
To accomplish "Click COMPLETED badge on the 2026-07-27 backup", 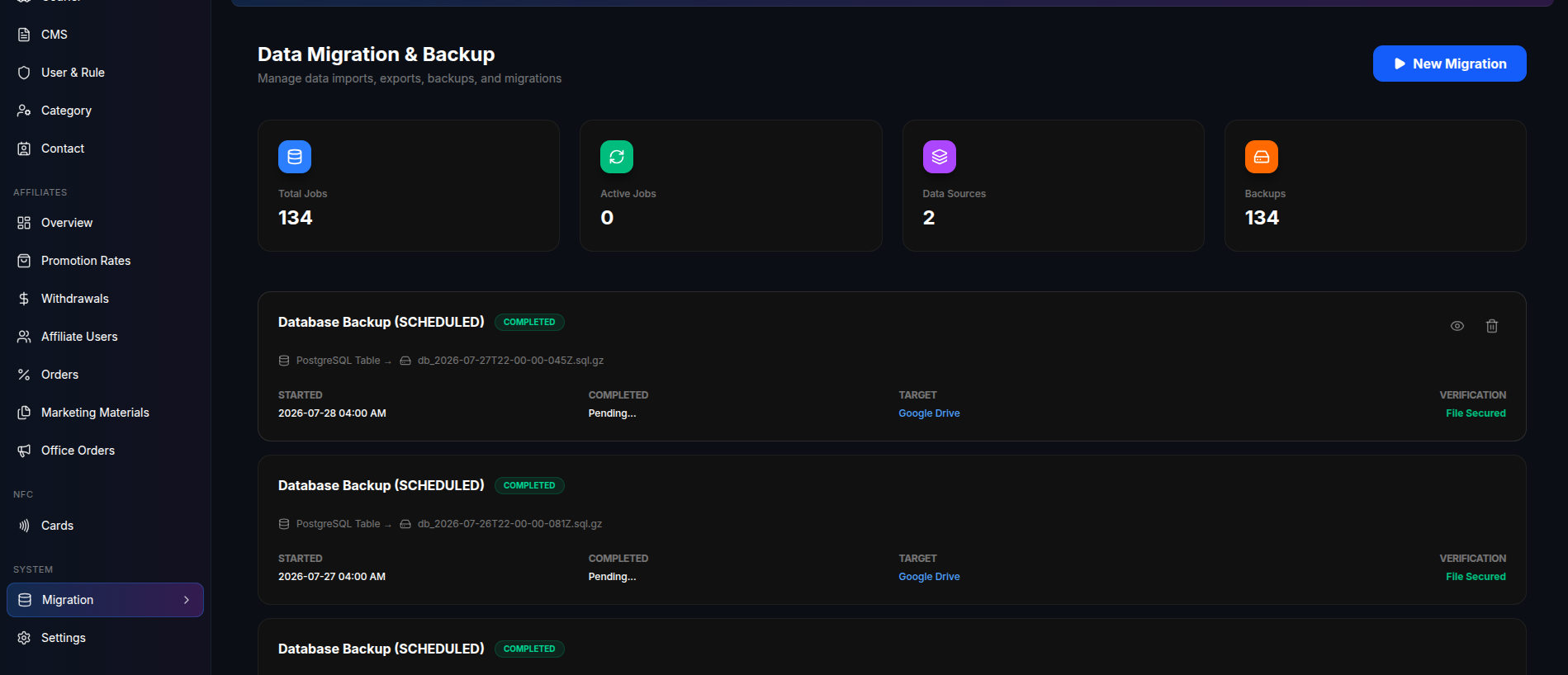I will [529, 485].
